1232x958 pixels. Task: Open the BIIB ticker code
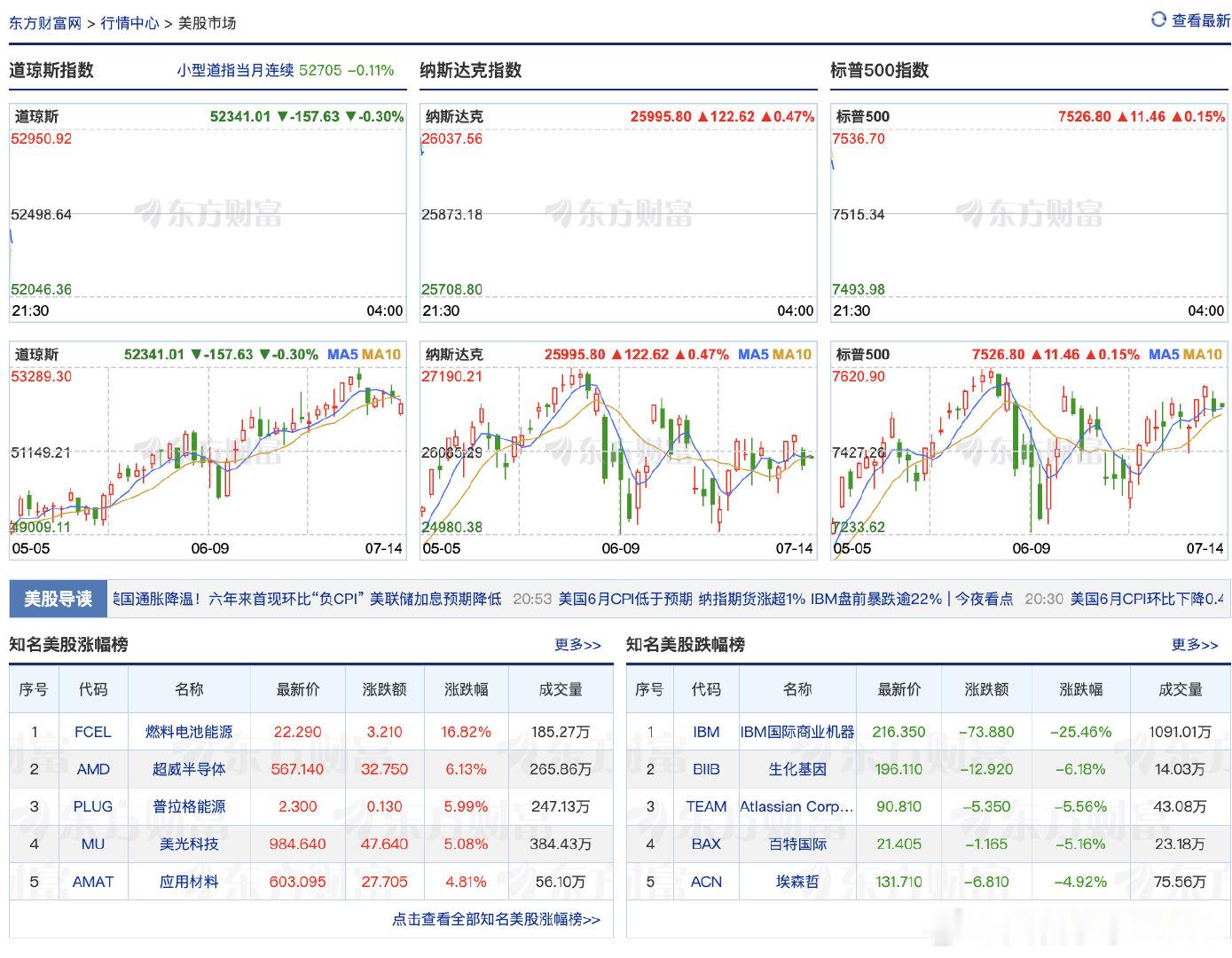point(706,769)
